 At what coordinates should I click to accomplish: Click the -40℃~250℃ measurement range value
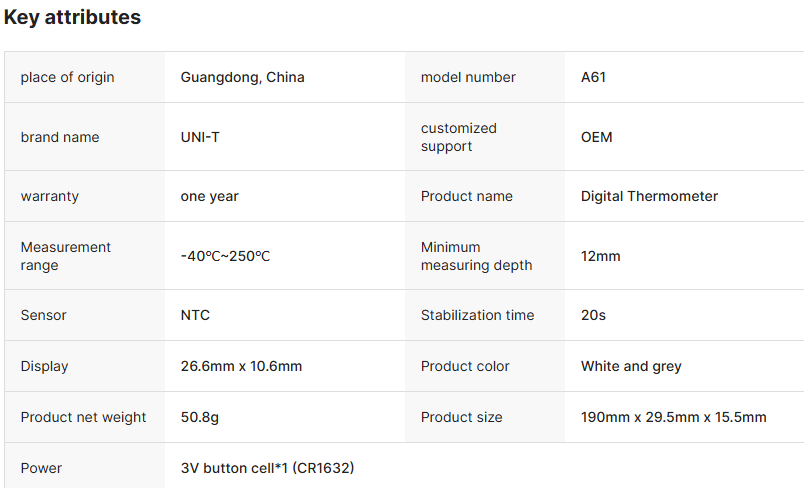[225, 256]
